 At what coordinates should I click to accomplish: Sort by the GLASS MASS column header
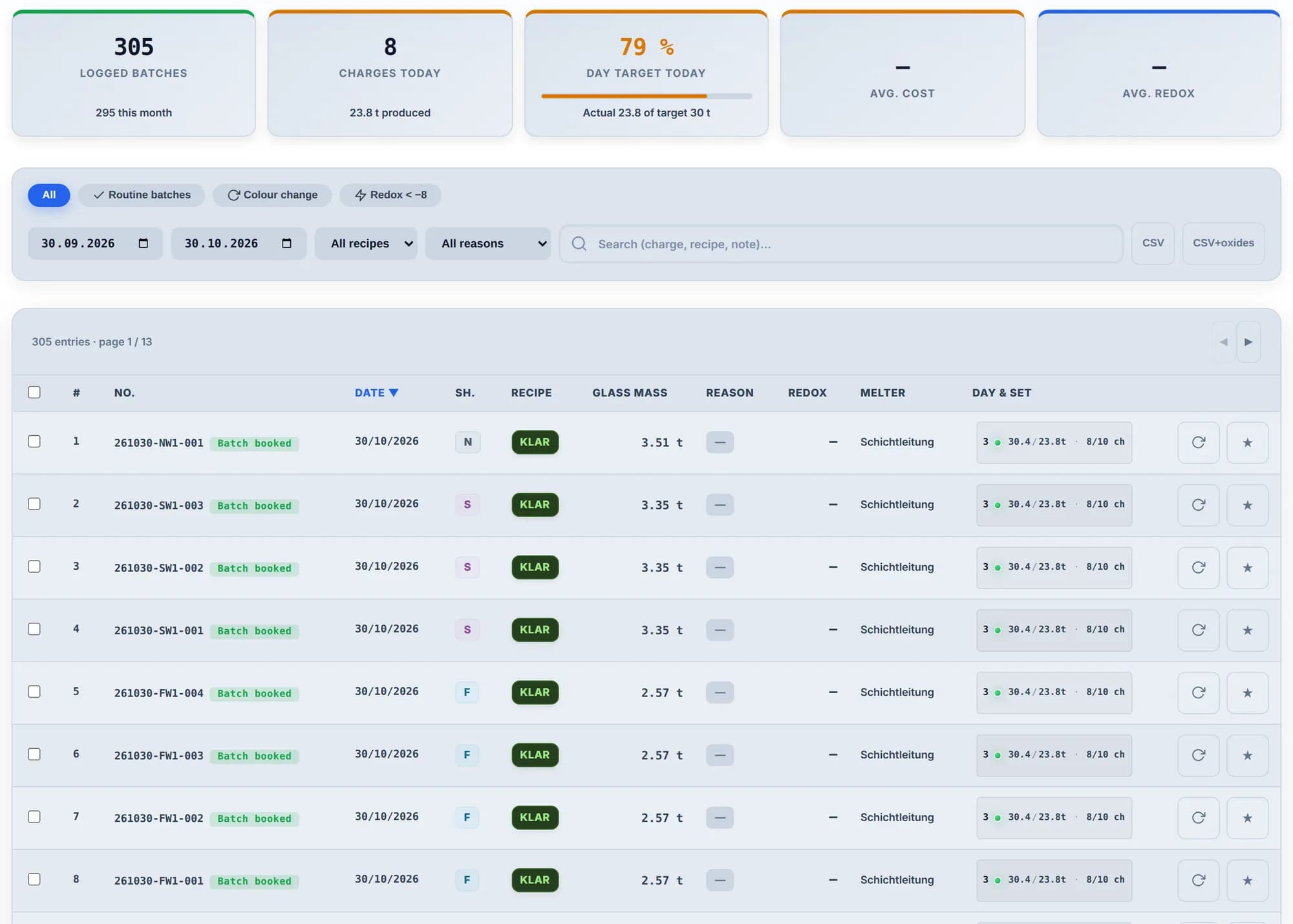(630, 392)
